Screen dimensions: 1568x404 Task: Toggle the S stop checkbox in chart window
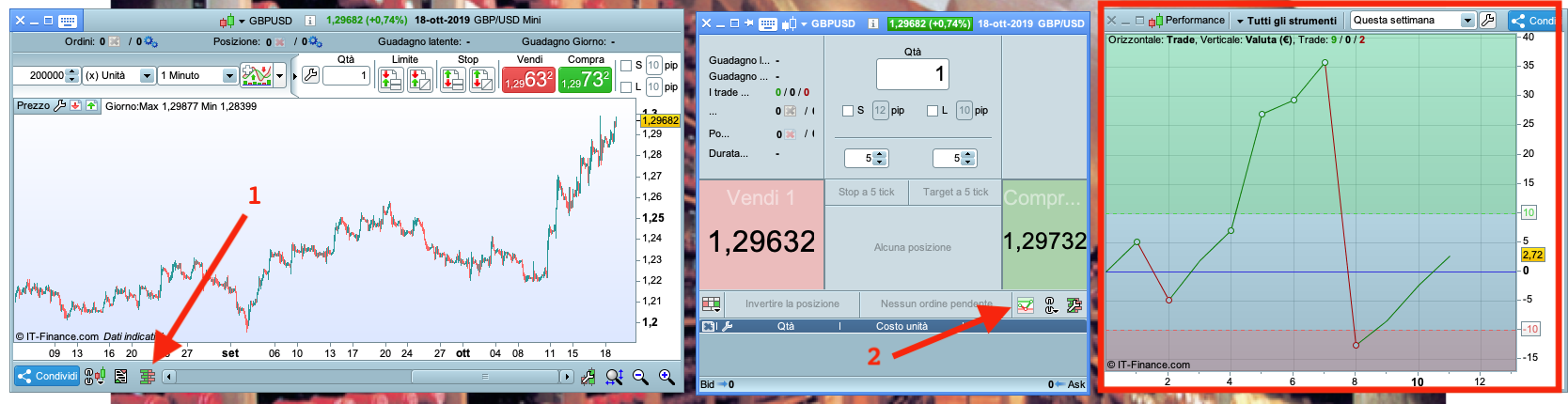626,66
